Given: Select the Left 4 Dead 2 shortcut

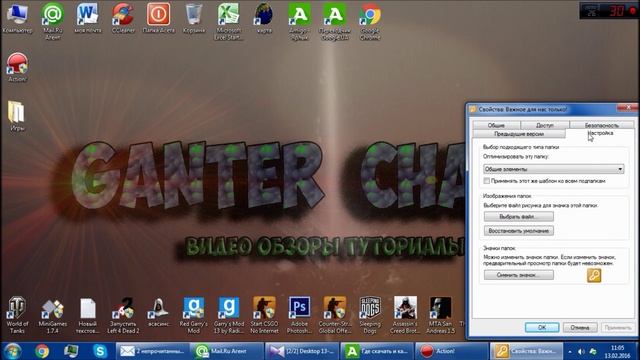Looking at the screenshot, I should click(x=123, y=315).
